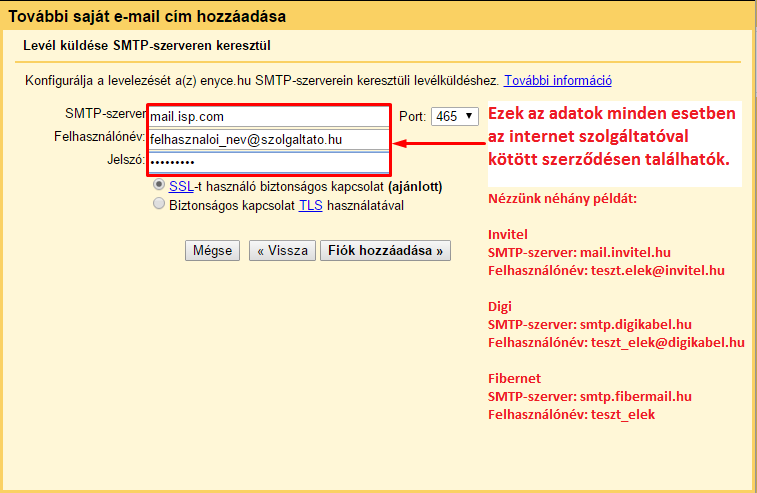The image size is (757, 493).
Task: Open the SSL link
Action: coord(181,186)
